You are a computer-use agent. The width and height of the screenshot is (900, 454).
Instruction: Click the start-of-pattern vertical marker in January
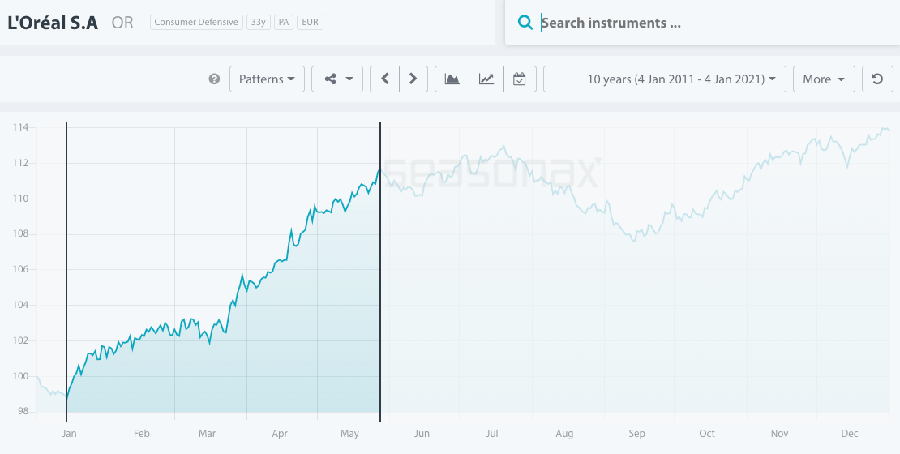66,270
